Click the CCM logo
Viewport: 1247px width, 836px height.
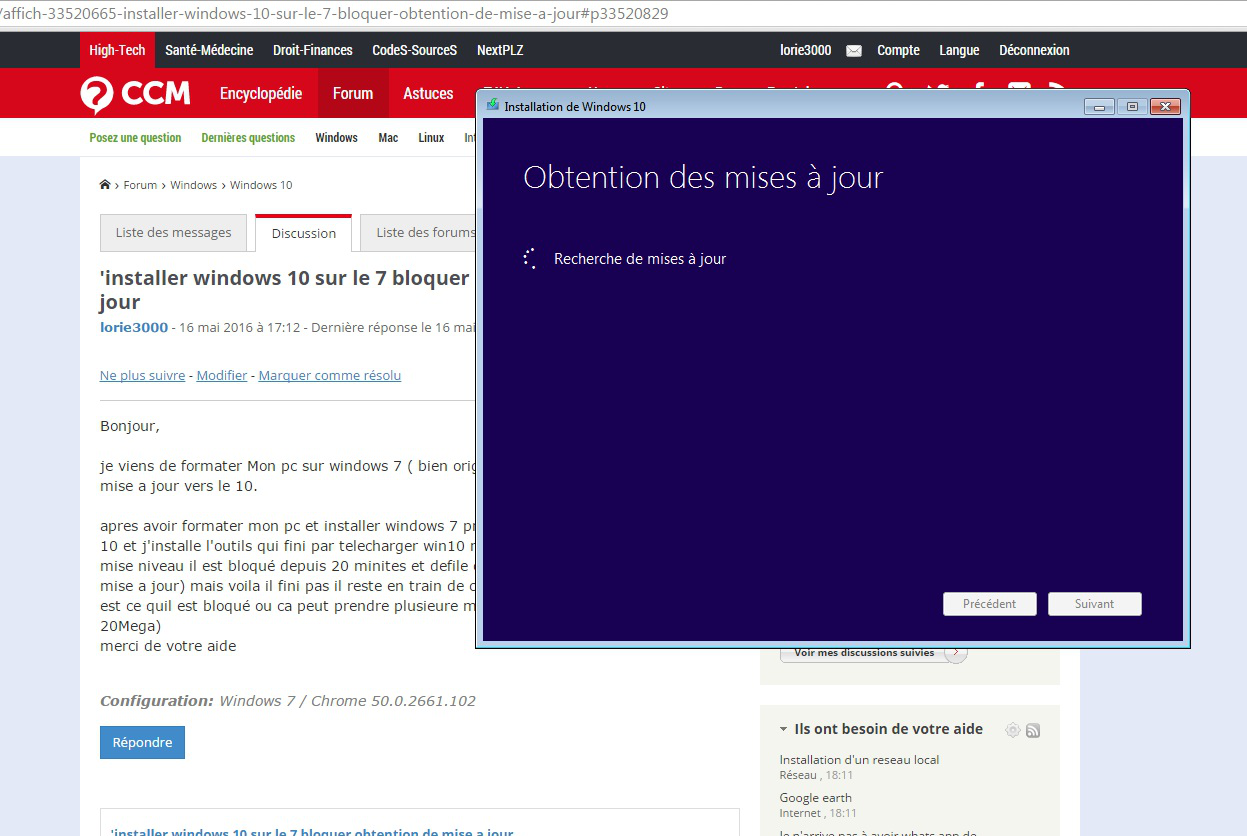(135, 94)
